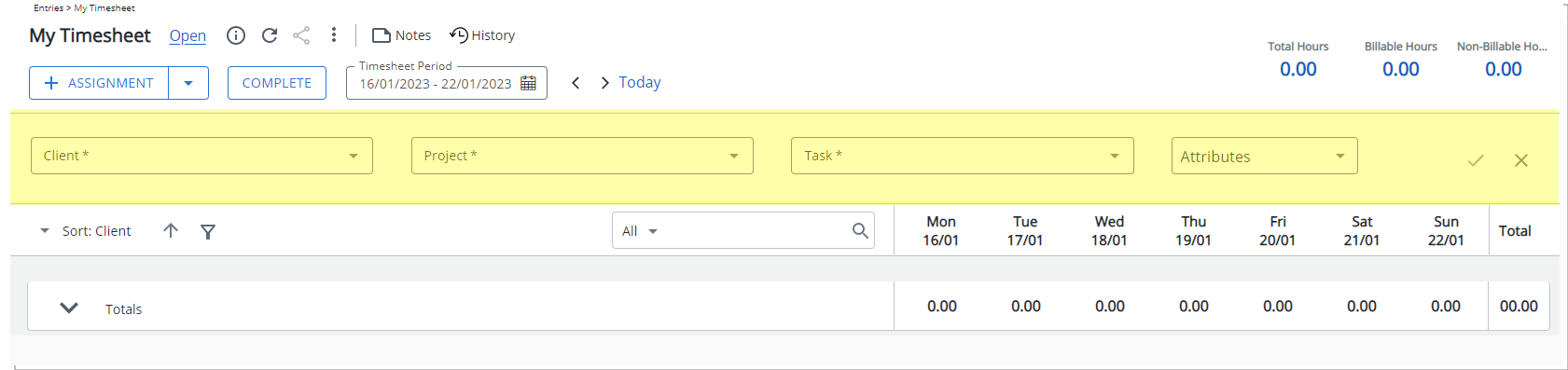
Task: Open the Notes panel
Action: [x=401, y=35]
